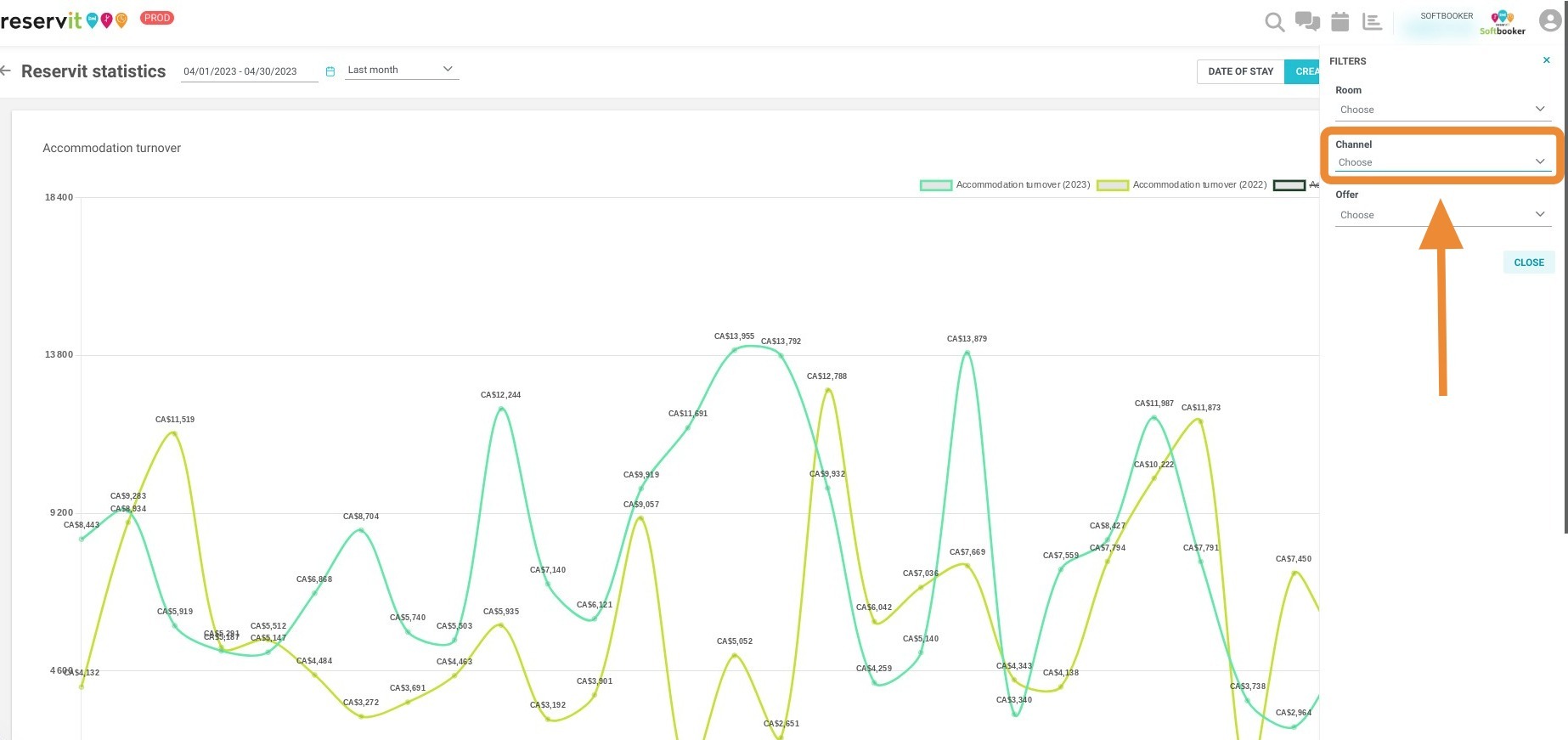Click the 18 400 y-axis value
Viewport: 1568px width, 740px height.
coord(59,197)
